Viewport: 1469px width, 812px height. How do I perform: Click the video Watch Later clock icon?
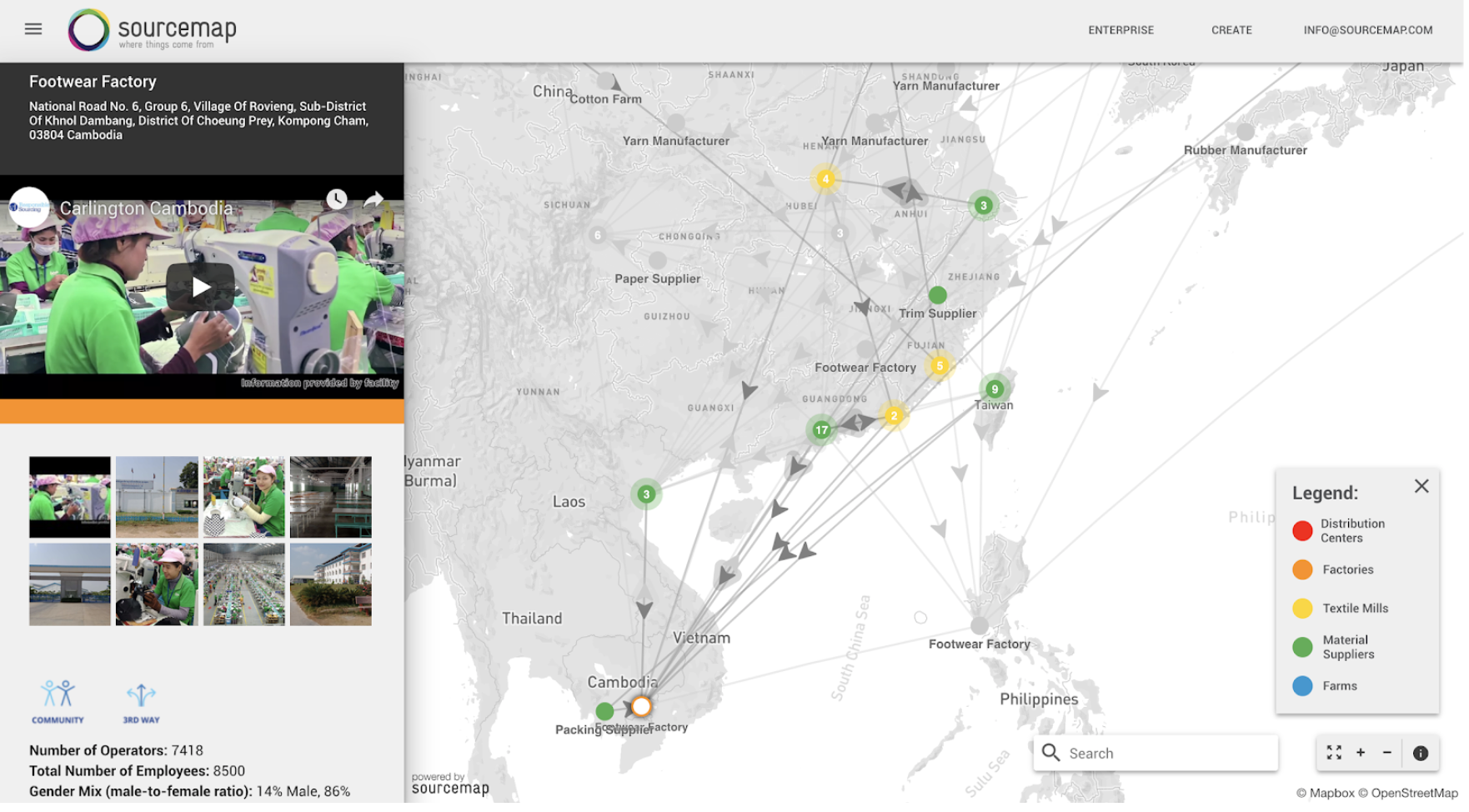(x=337, y=199)
